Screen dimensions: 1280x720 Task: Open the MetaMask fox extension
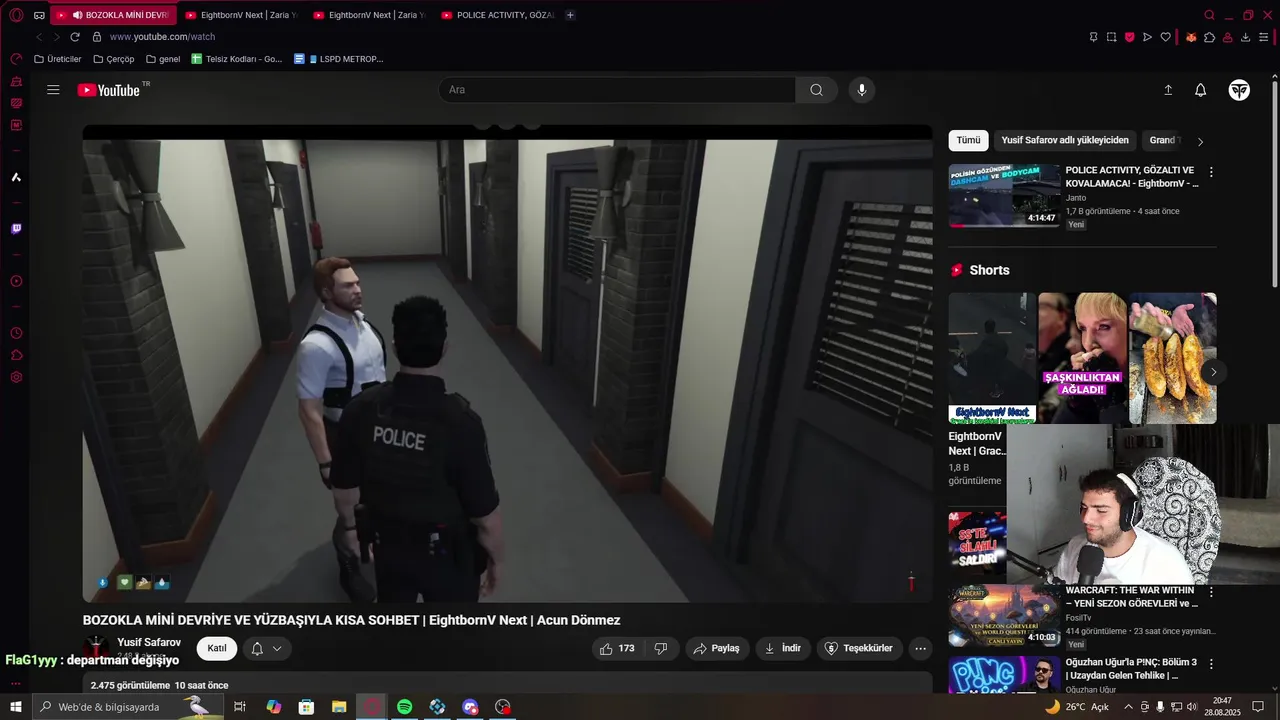(x=1191, y=37)
